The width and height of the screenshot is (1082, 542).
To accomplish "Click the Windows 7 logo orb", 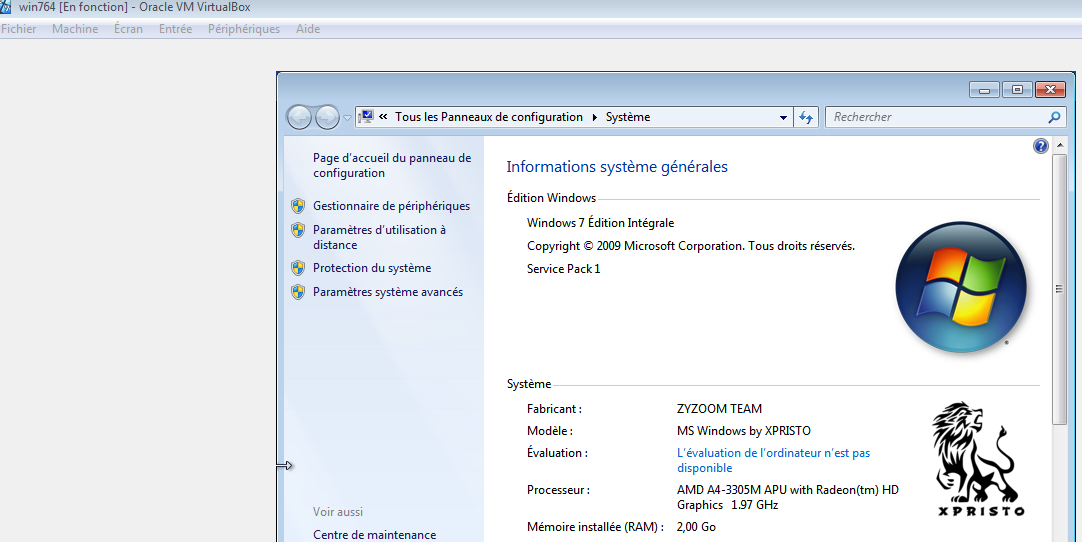I will point(961,287).
